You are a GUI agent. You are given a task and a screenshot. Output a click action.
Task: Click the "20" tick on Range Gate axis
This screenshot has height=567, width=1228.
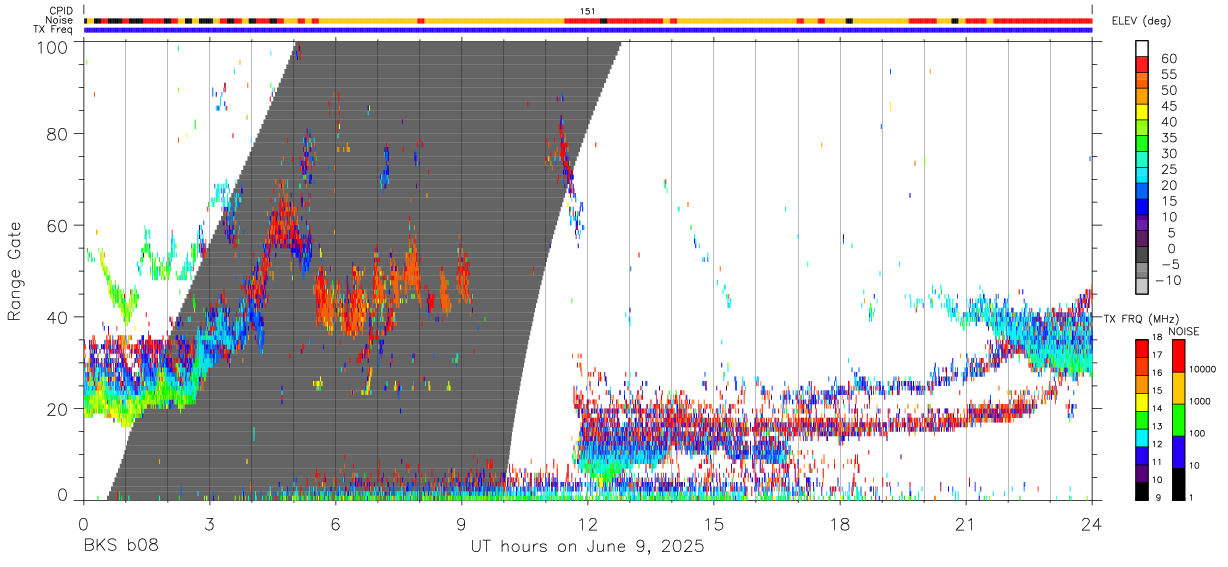pos(56,410)
